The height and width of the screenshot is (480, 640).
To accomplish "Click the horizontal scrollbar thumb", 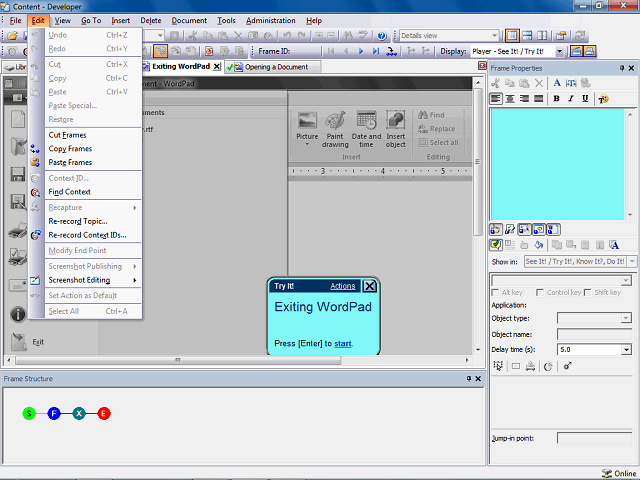I will 178,360.
